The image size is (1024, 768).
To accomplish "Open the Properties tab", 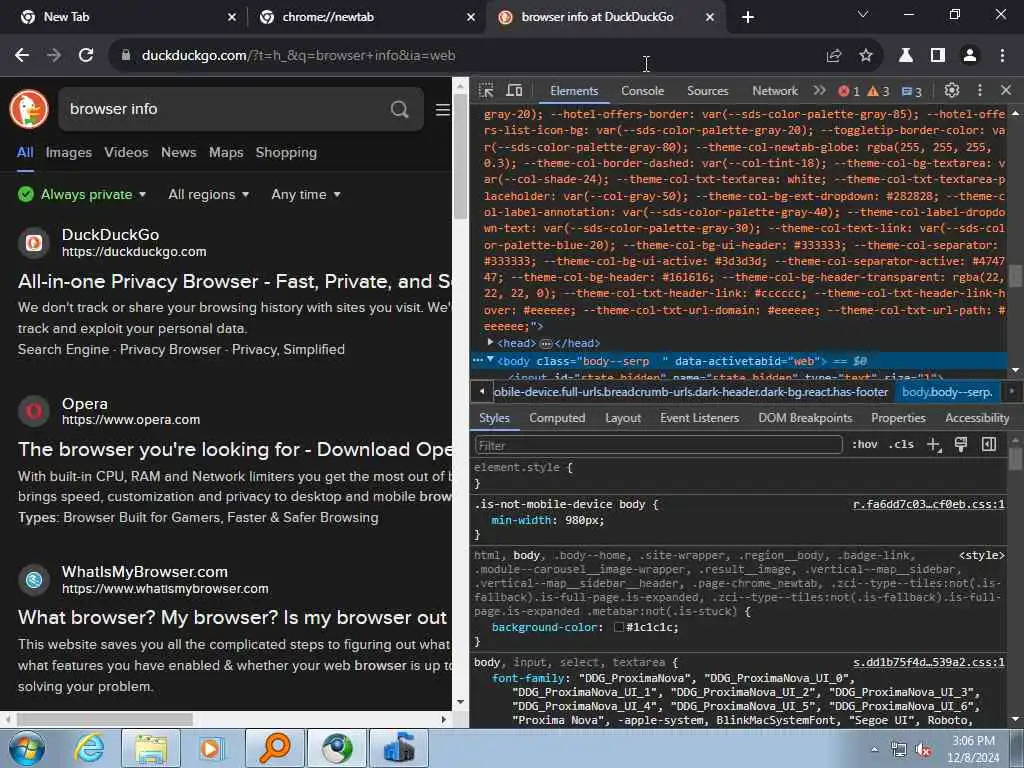I will (898, 418).
